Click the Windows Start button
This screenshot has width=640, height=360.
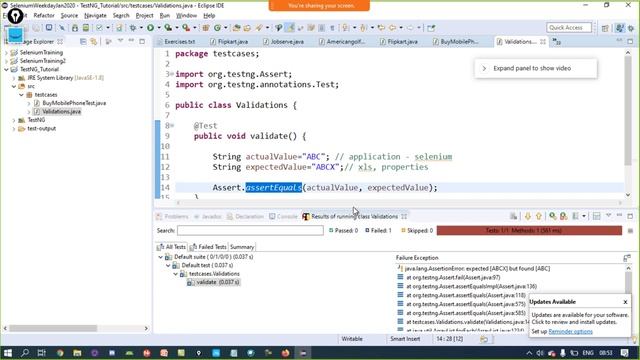point(8,353)
